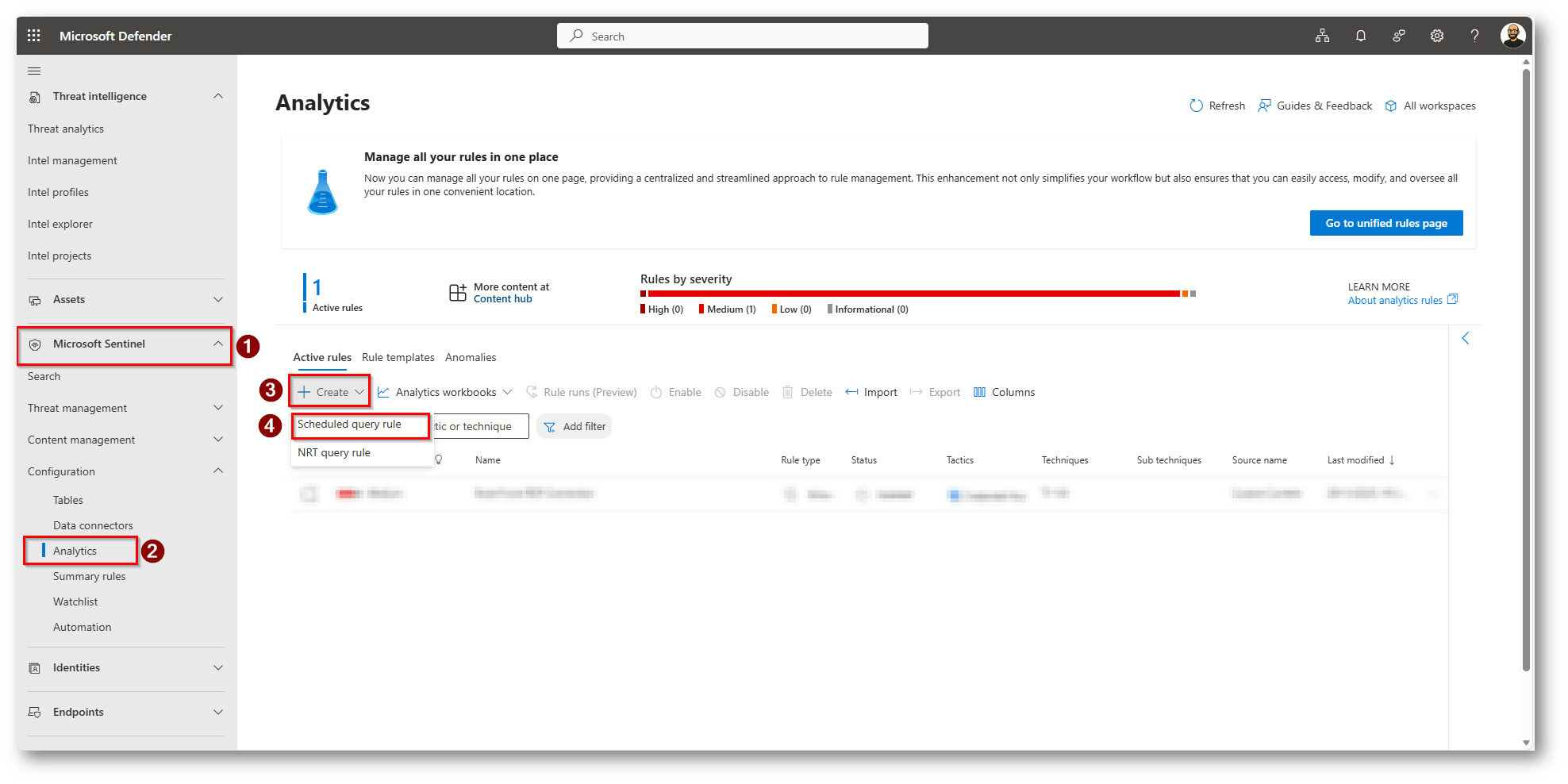The width and height of the screenshot is (1568, 784).
Task: Sort by the Last modified column header
Action: [x=1360, y=460]
